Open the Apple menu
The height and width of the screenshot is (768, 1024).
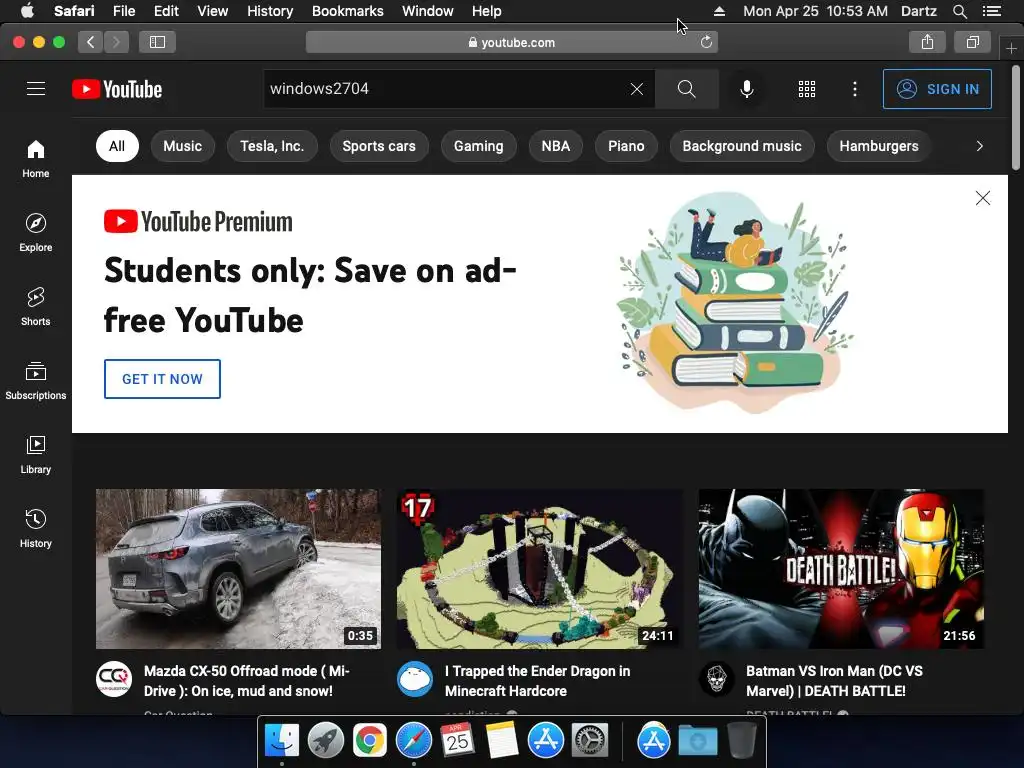[27, 11]
